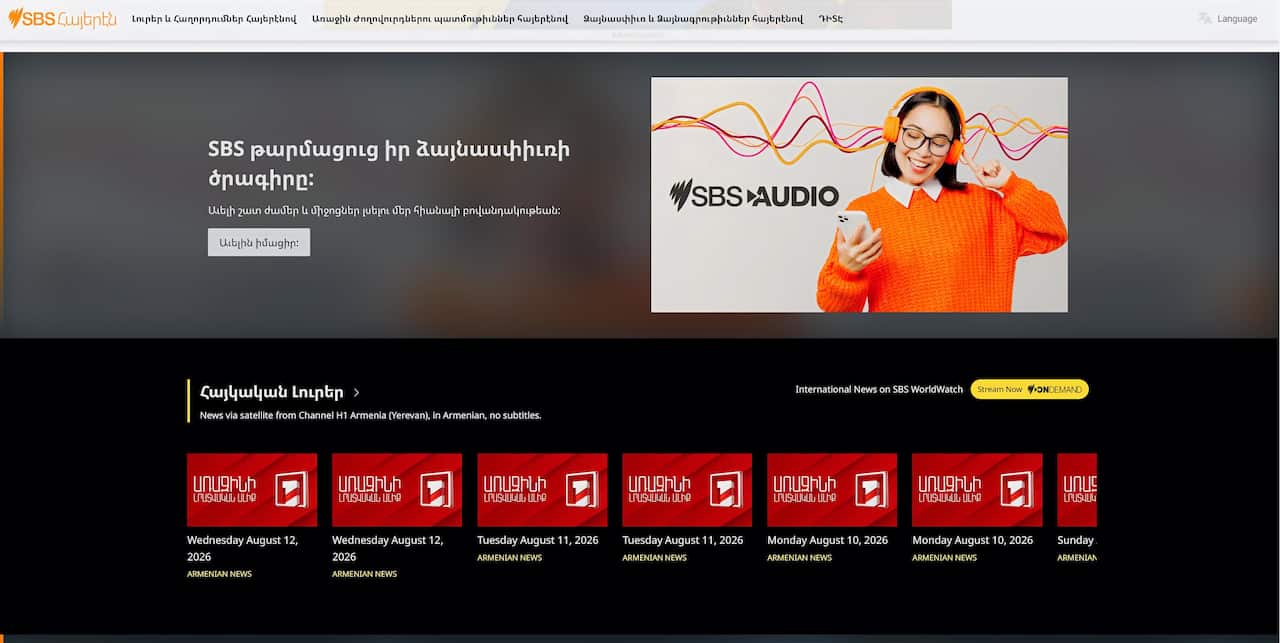The image size is (1280, 643).
Task: Click the SBS թարմացուց իր Ձայնասփիւռի ծրագիրը headline
Action: 390,164
